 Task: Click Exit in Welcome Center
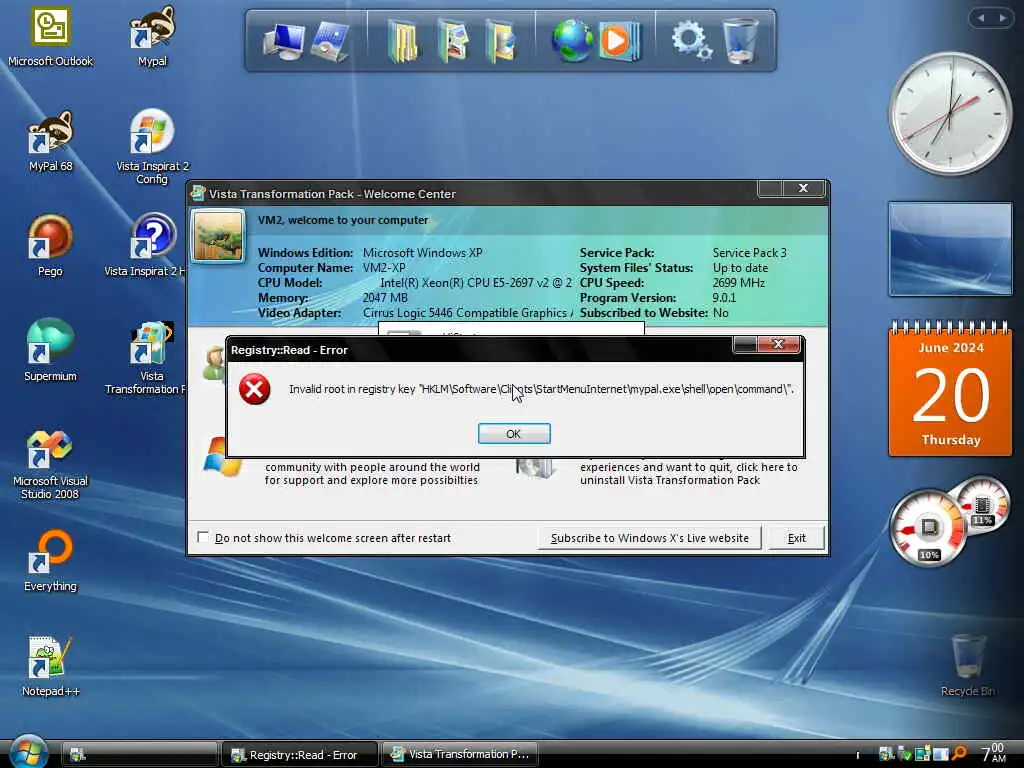pyautogui.click(x=797, y=538)
